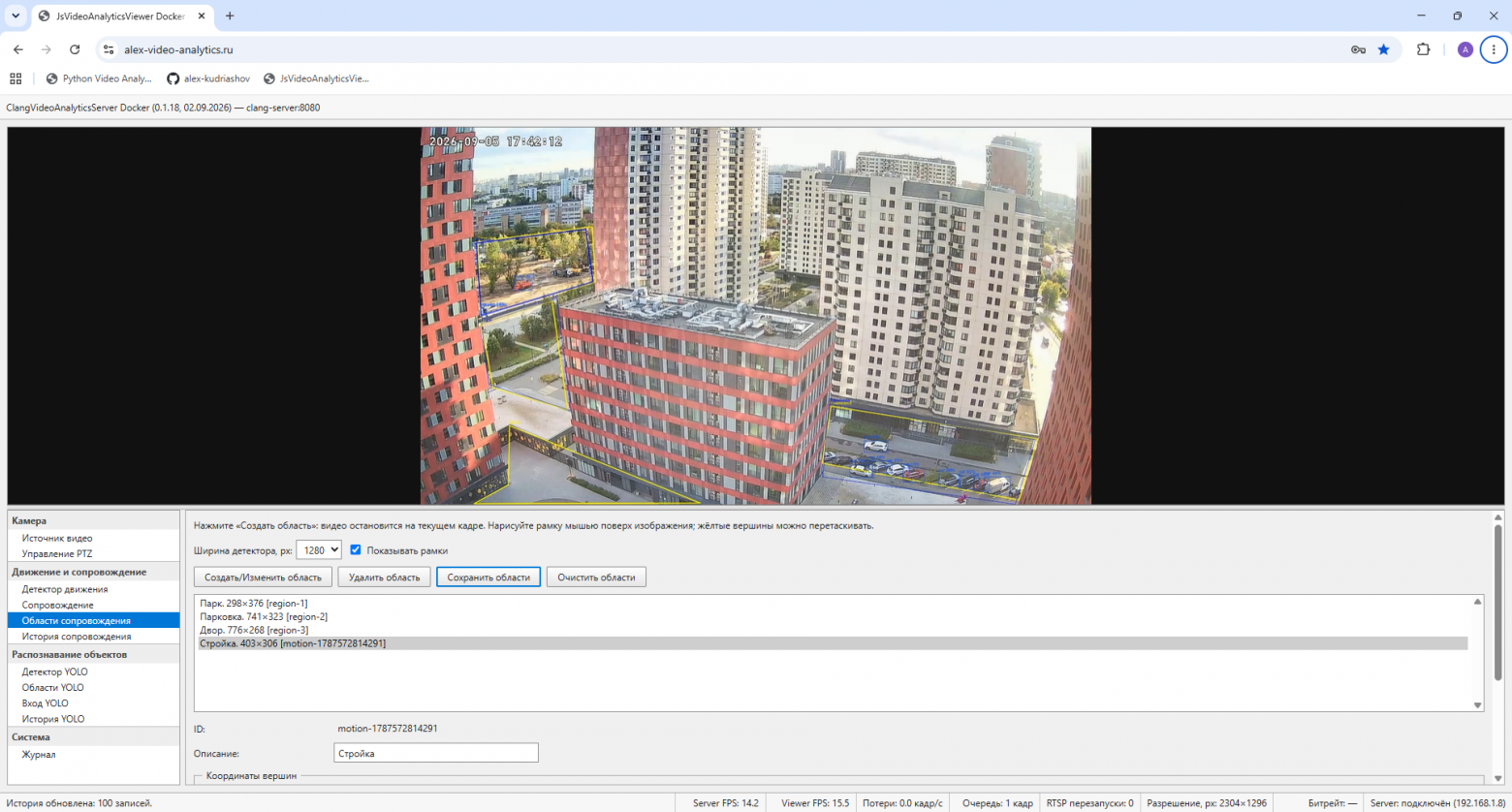This screenshot has width=1512, height=812.
Task: Click the camera video frame
Action: point(756,316)
